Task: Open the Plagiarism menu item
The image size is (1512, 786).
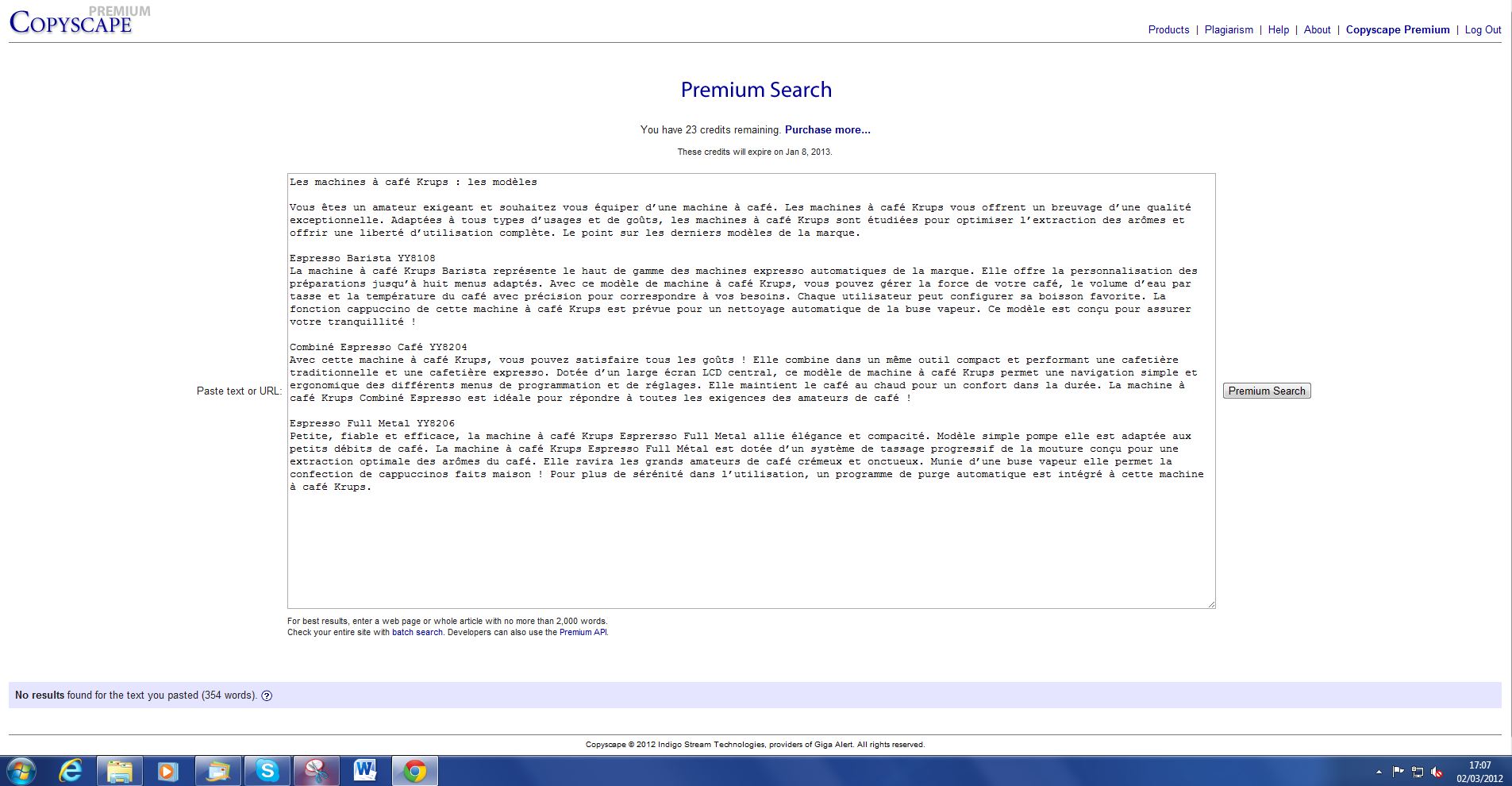Action: click(1229, 30)
